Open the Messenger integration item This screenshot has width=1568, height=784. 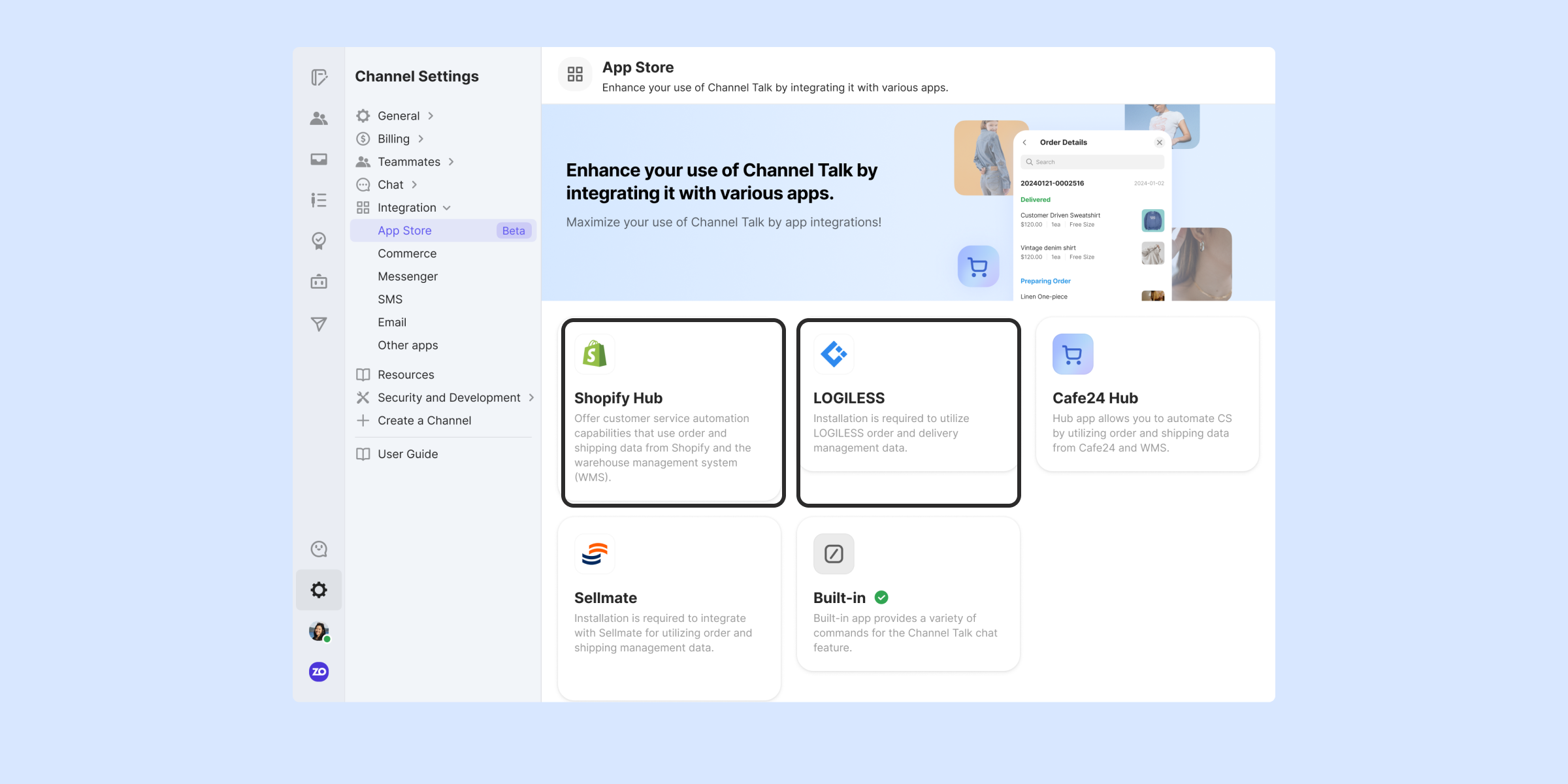pyautogui.click(x=408, y=276)
